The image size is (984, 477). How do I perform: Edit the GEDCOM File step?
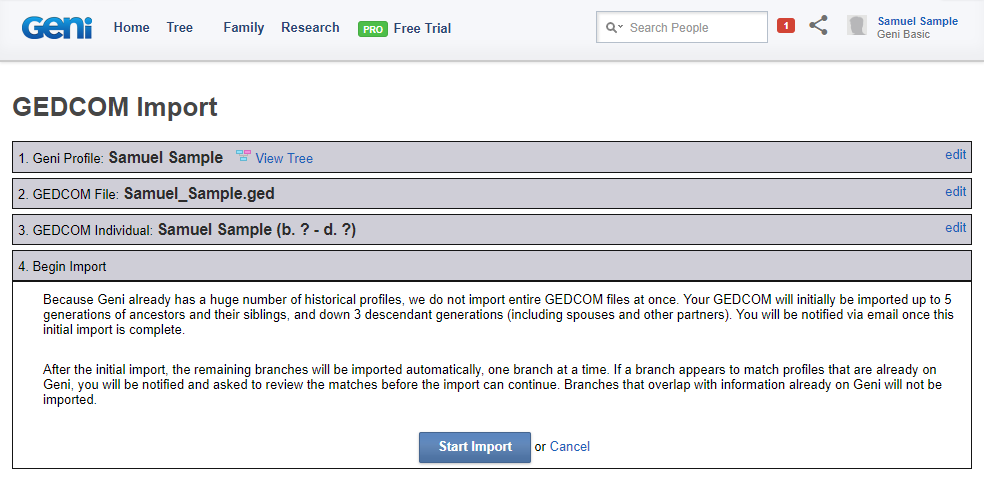956,191
